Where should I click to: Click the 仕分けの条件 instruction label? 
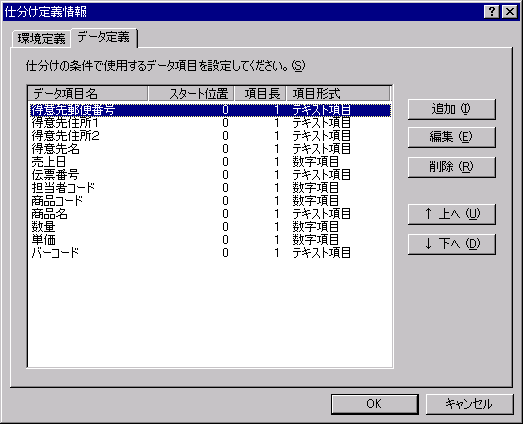click(165, 66)
